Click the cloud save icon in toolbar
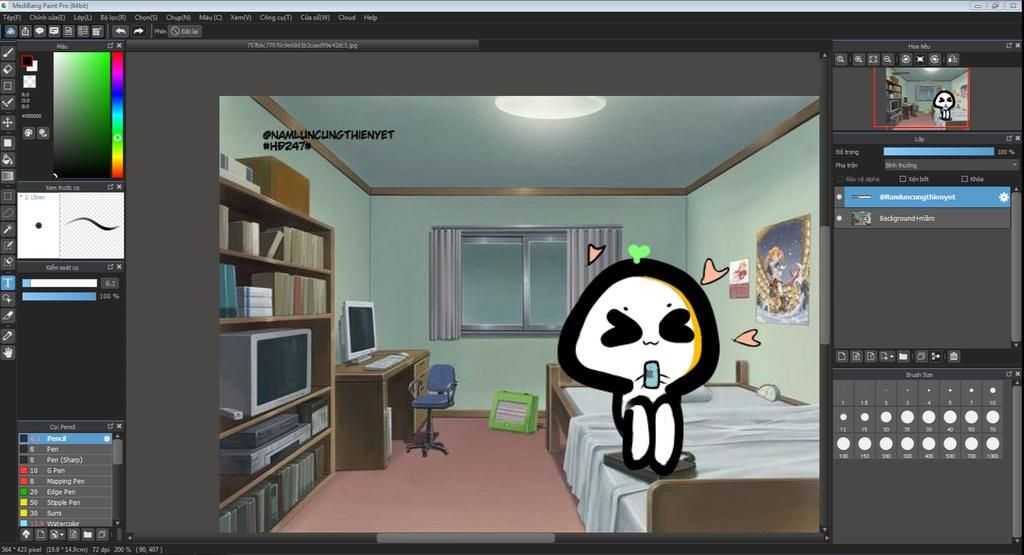The height and width of the screenshot is (555, 1024). (10, 31)
